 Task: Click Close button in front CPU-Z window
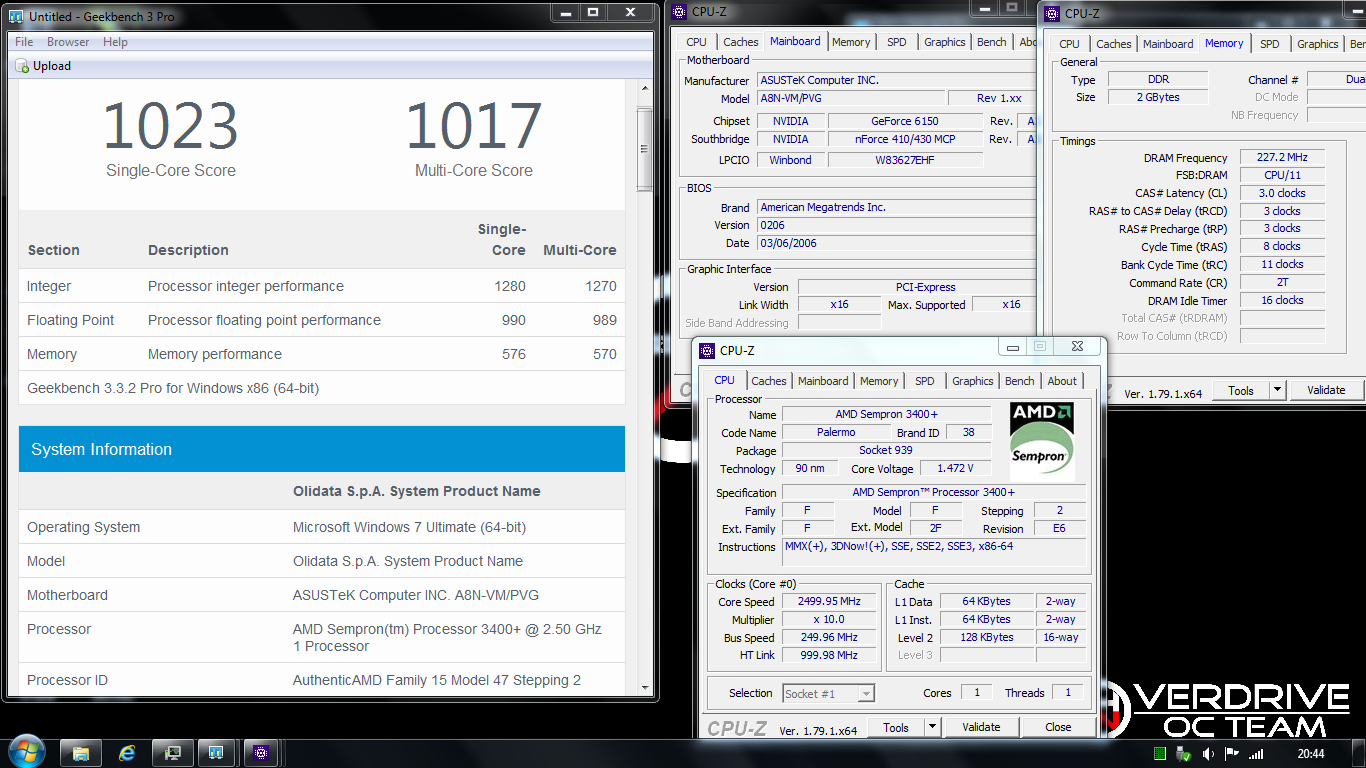point(1058,727)
